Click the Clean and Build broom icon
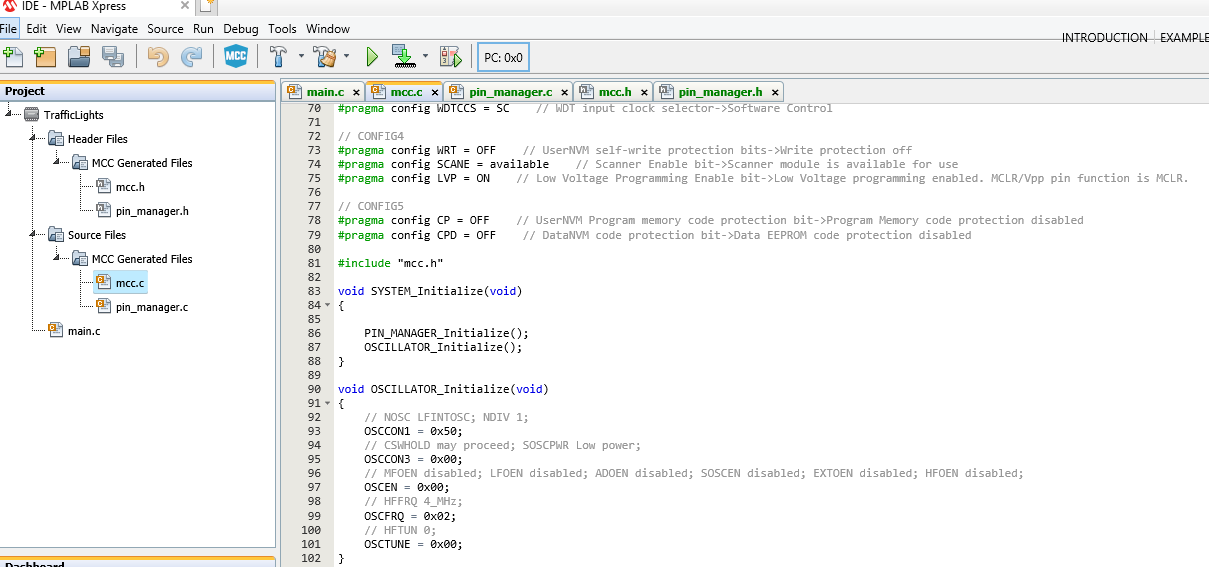The image size is (1209, 567). pyautogui.click(x=324, y=56)
